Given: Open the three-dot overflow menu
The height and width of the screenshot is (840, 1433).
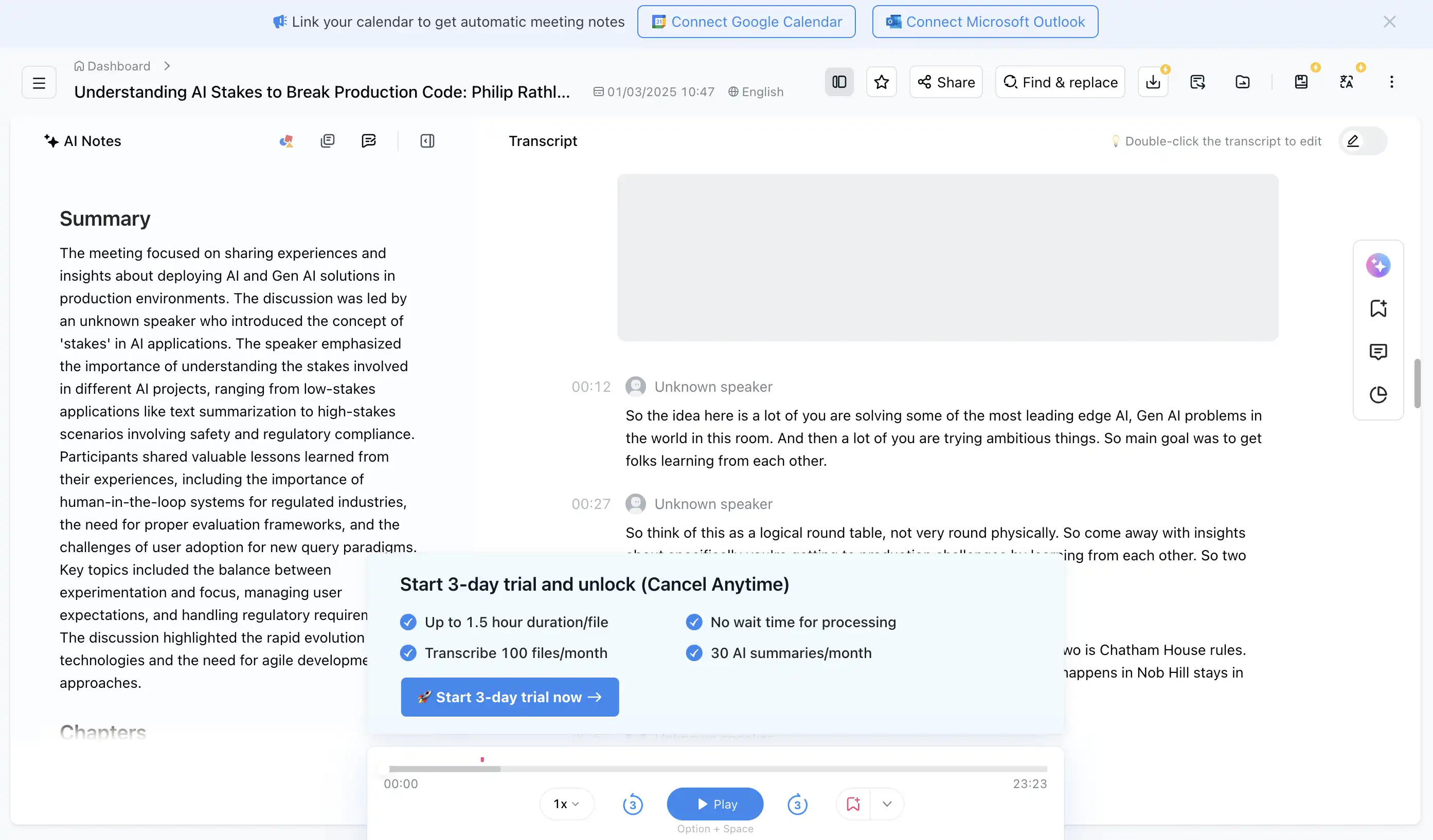Looking at the screenshot, I should [1391, 82].
